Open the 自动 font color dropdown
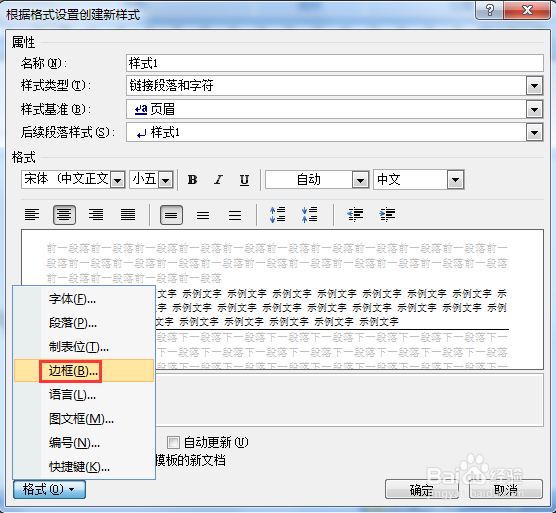 pyautogui.click(x=360, y=180)
